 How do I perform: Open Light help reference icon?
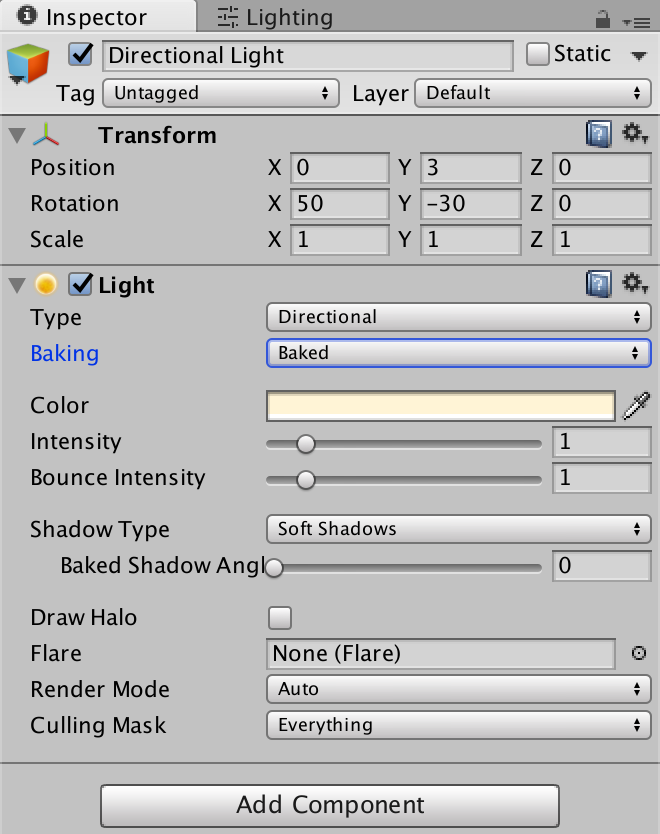pos(599,283)
